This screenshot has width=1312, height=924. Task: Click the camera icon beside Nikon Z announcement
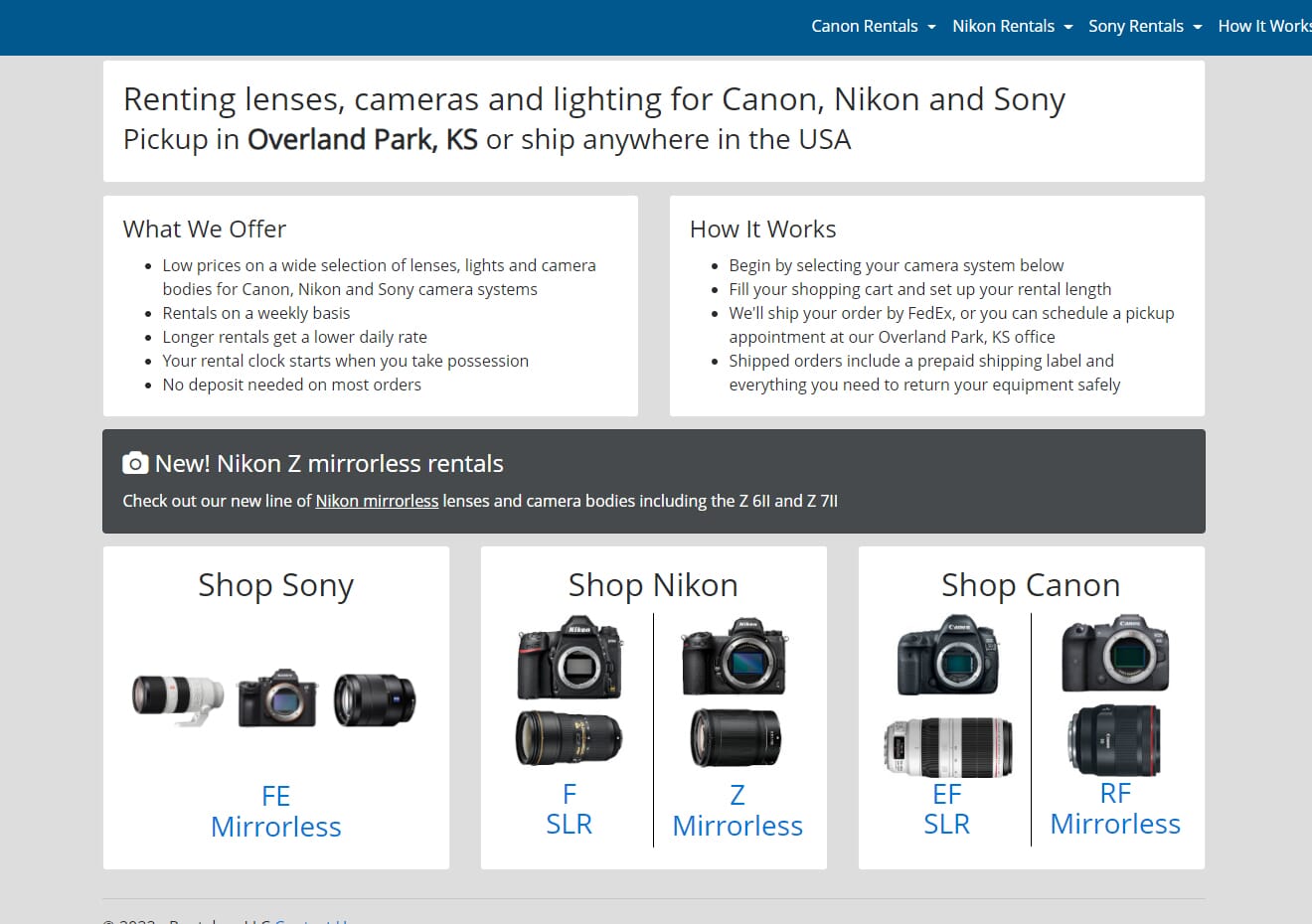[135, 463]
